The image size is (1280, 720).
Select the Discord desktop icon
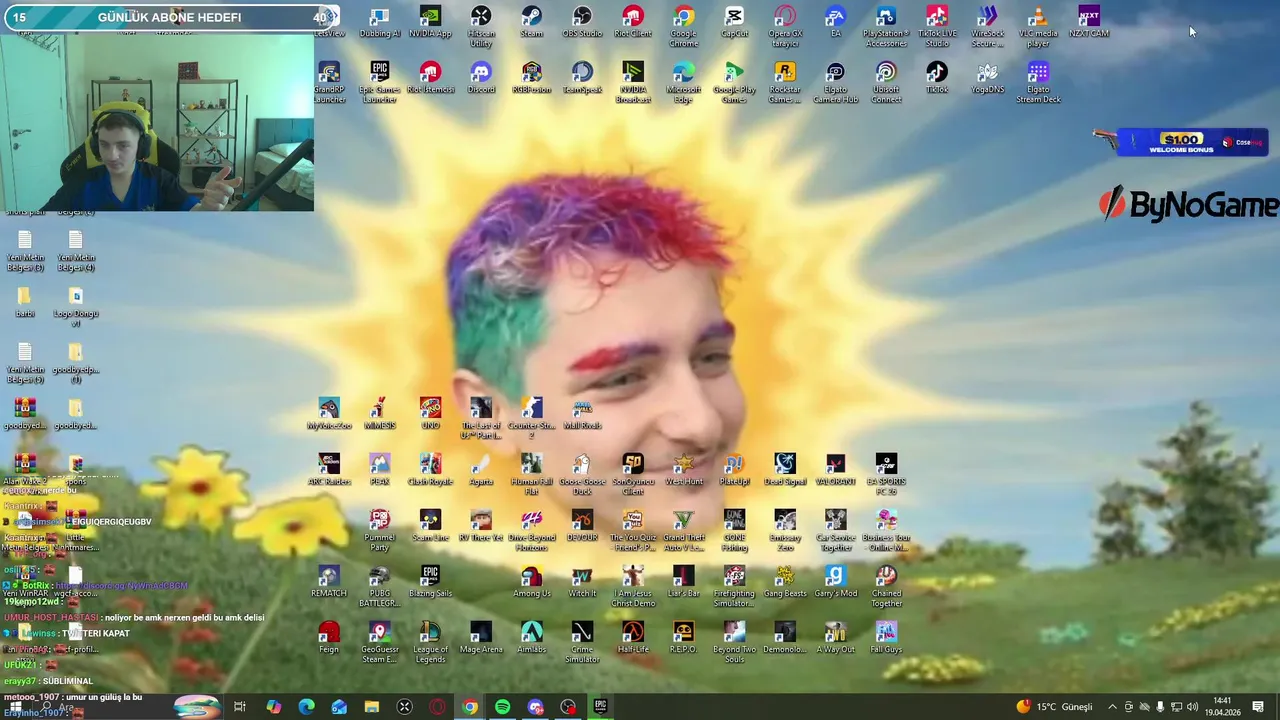tap(481, 78)
